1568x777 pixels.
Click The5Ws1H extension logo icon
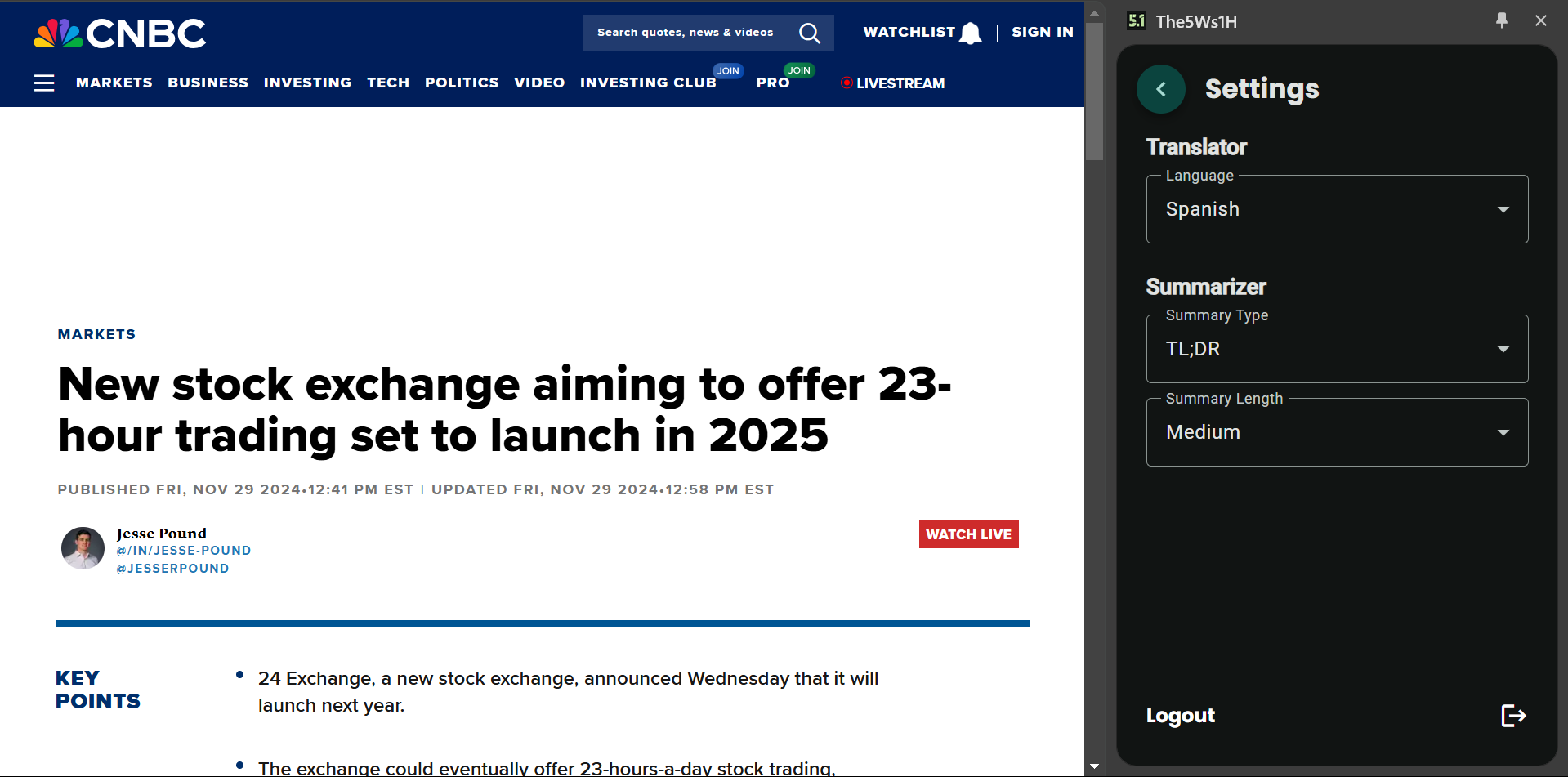(1137, 20)
